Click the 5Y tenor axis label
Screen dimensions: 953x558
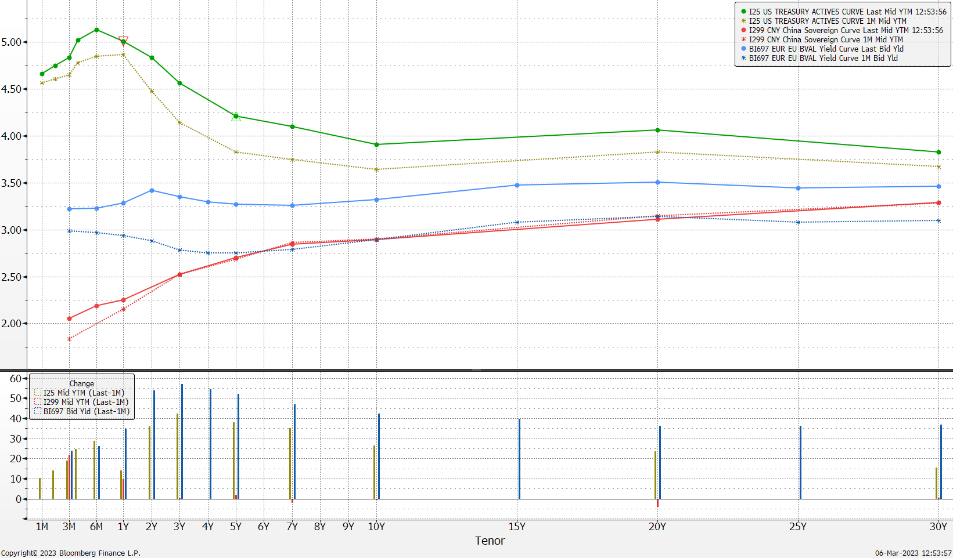coord(236,526)
